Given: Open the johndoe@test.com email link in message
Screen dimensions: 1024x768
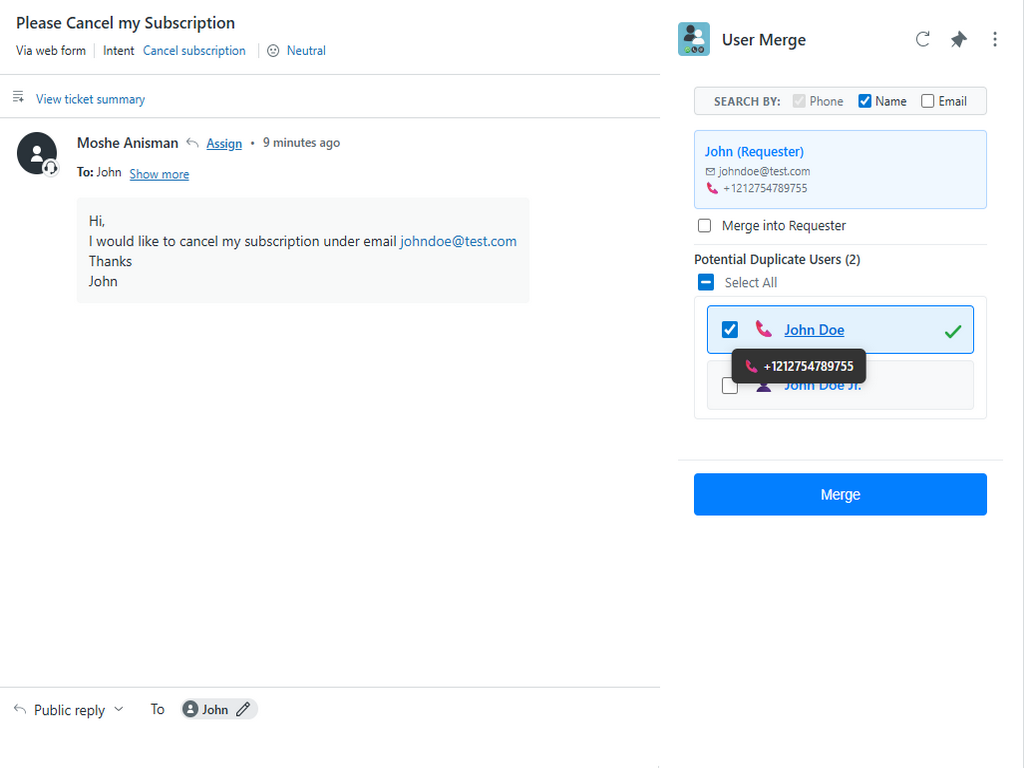Looking at the screenshot, I should coord(458,241).
